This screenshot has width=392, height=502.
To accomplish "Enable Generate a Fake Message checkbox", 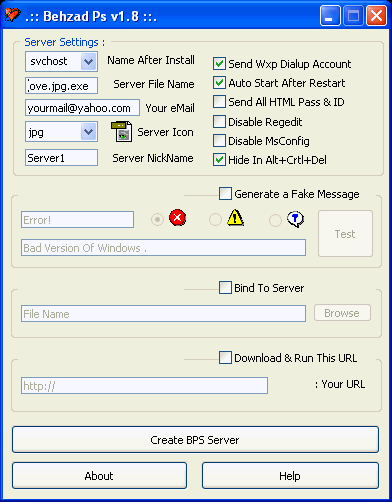I will pyautogui.click(x=225, y=194).
